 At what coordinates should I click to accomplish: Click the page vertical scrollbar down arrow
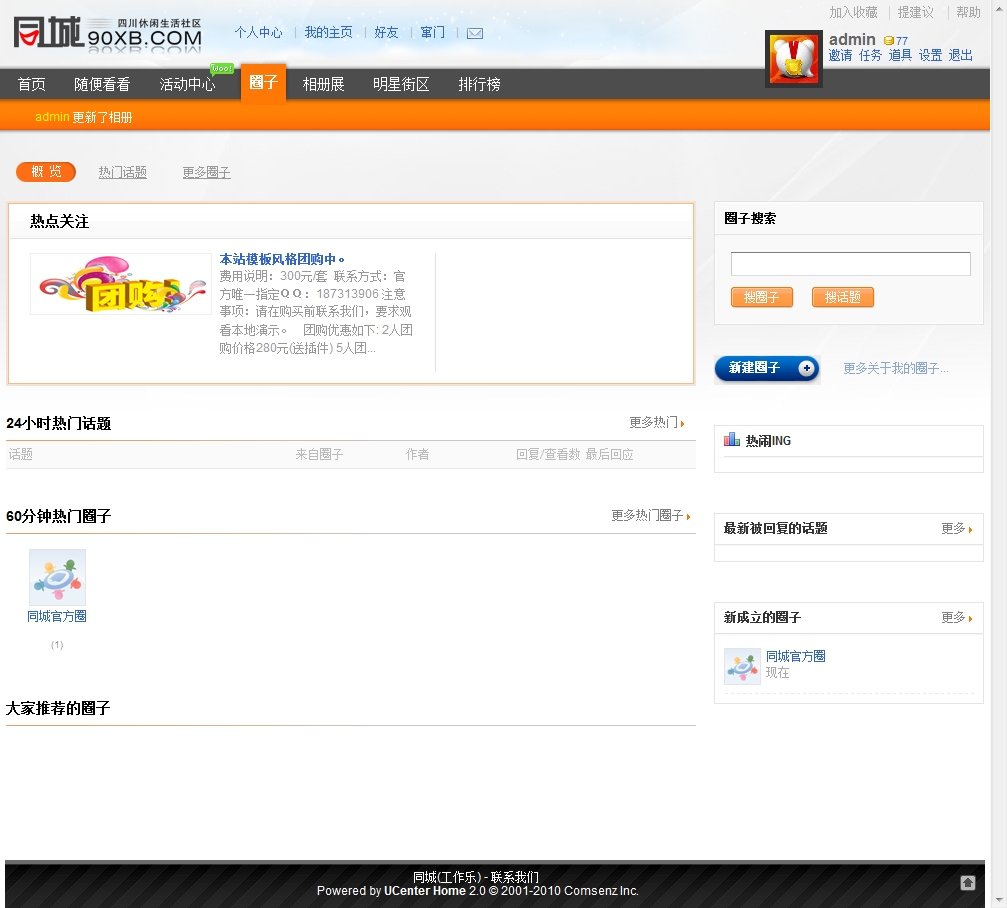(999, 900)
